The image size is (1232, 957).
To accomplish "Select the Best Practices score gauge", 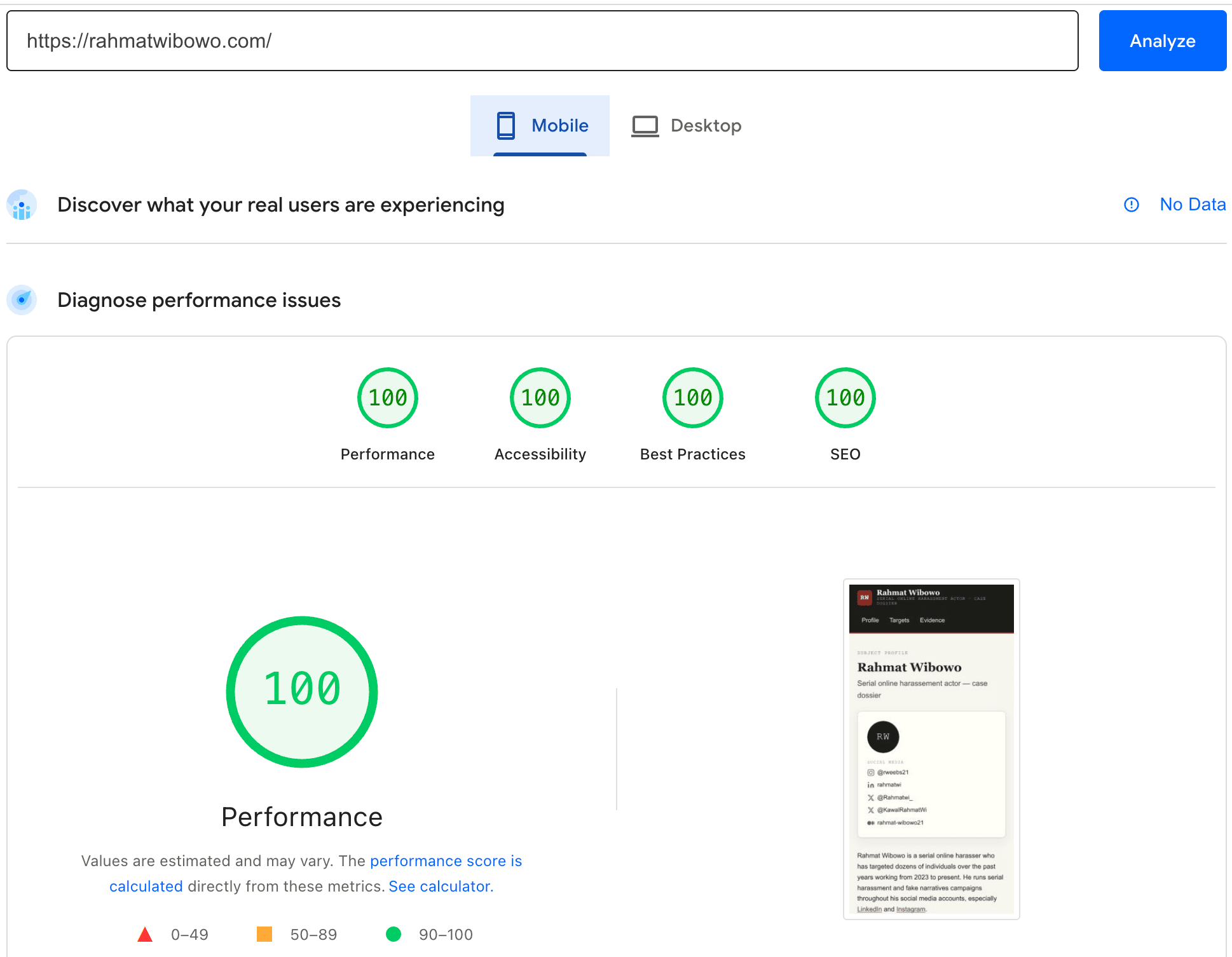I will tap(693, 398).
